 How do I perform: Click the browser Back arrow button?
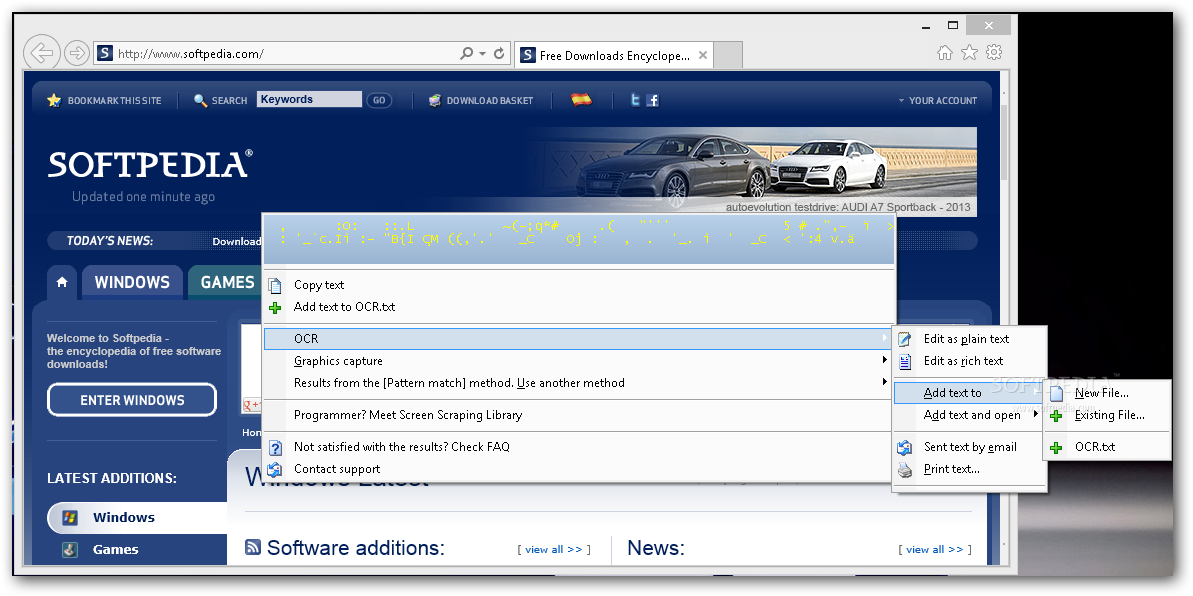pyautogui.click(x=42, y=53)
